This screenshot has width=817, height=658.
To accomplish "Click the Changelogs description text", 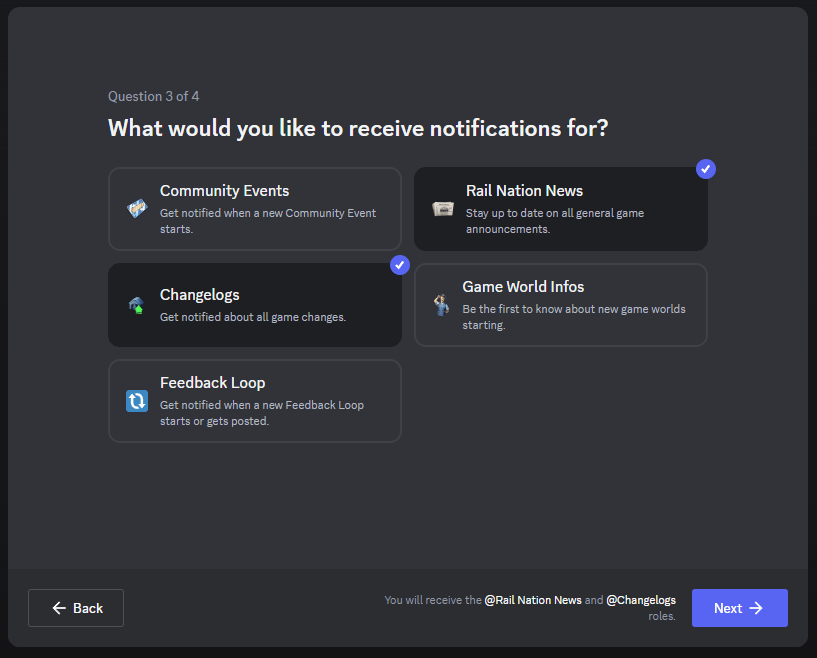I will pos(252,317).
